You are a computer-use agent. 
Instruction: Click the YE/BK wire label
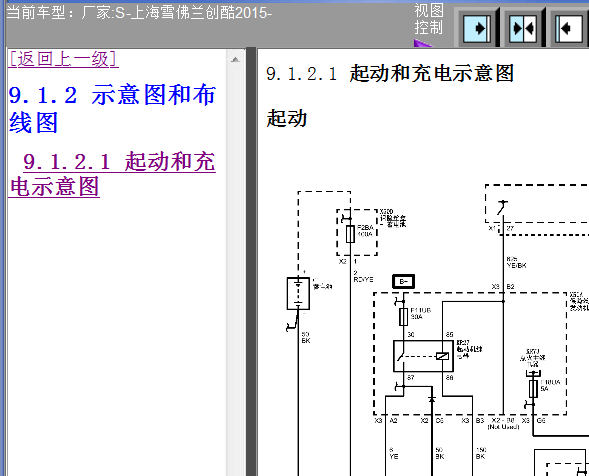(x=516, y=265)
